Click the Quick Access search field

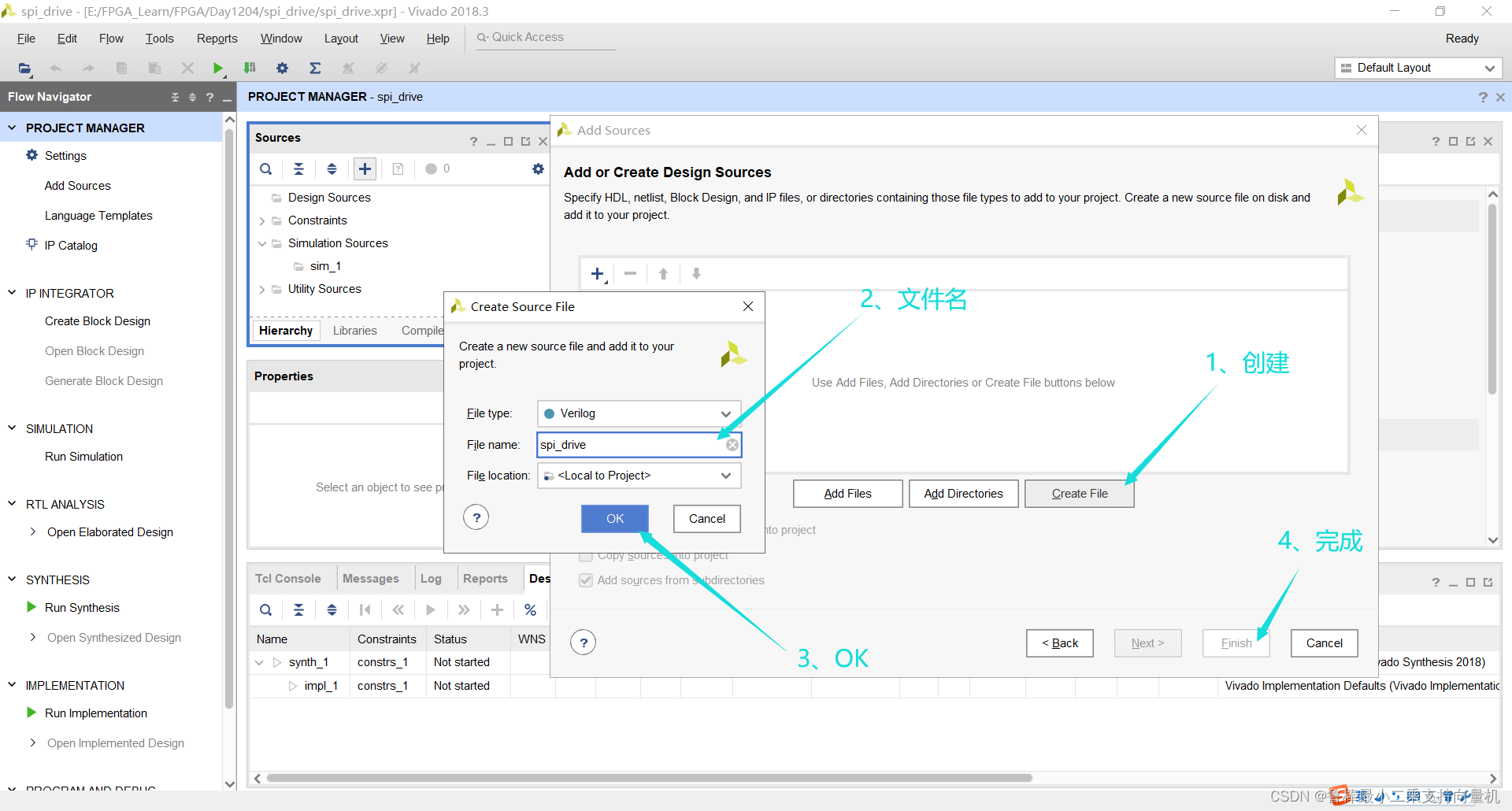[546, 38]
